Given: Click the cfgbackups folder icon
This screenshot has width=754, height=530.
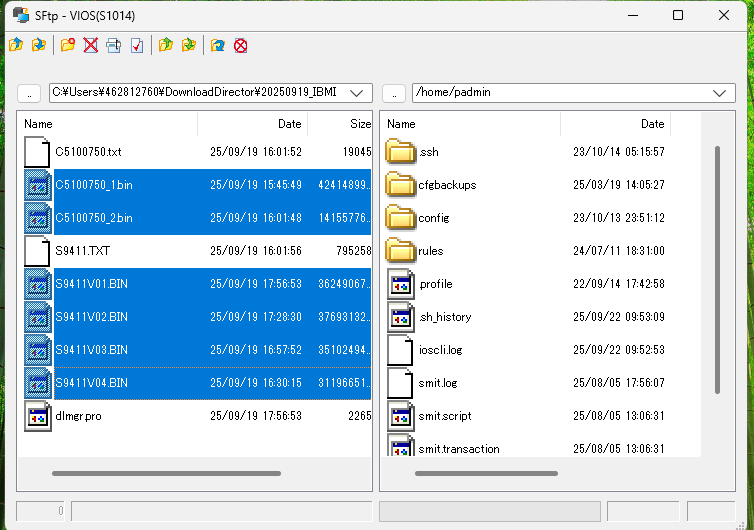Looking at the screenshot, I should click(401, 185).
